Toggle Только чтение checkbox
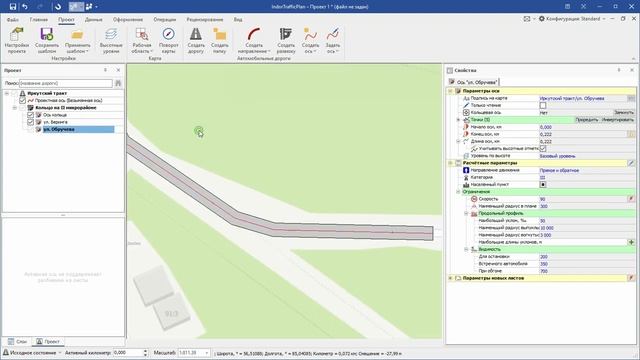640x360 pixels. pos(543,105)
